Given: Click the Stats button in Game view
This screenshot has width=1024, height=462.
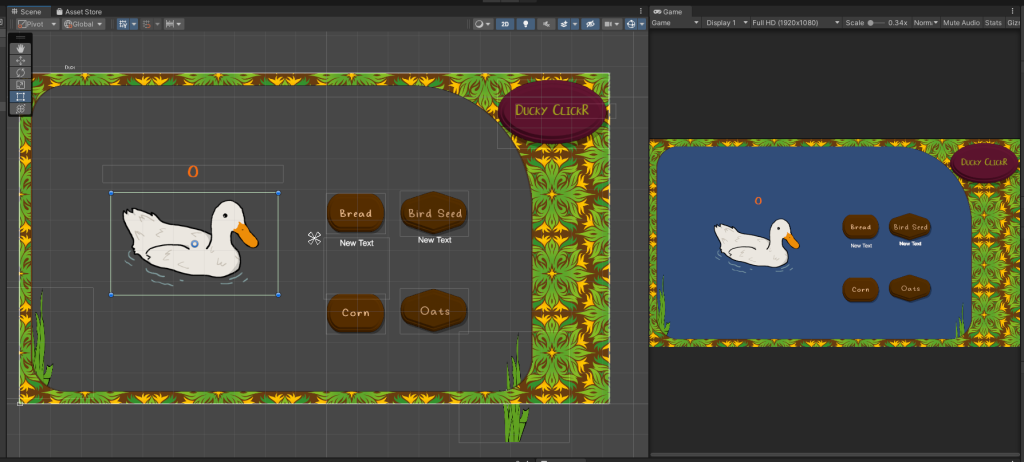Looking at the screenshot, I should [993, 23].
